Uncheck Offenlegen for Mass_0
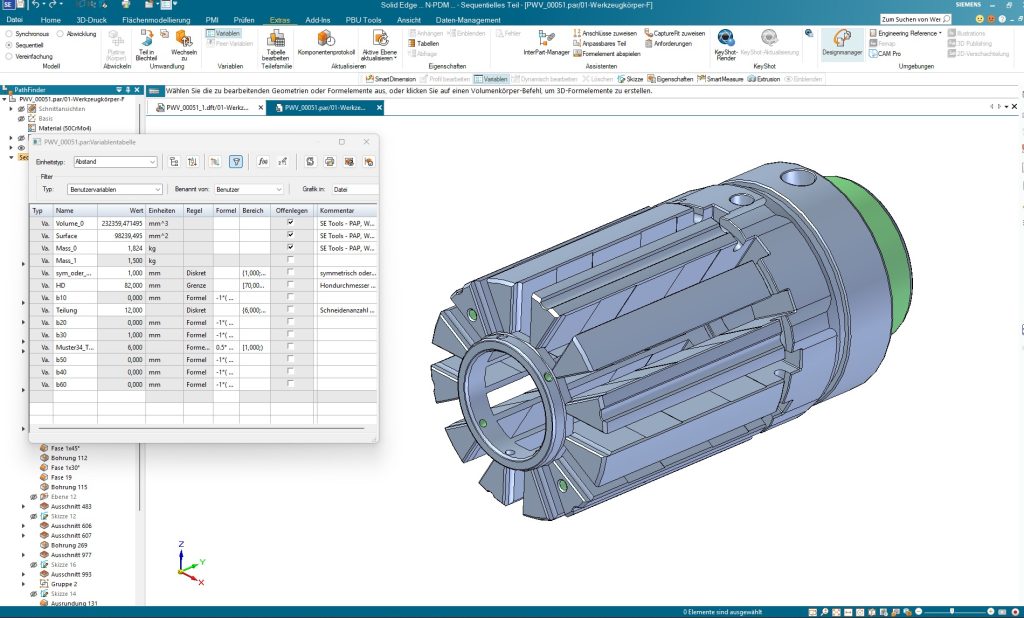This screenshot has height=618, width=1024. point(291,248)
